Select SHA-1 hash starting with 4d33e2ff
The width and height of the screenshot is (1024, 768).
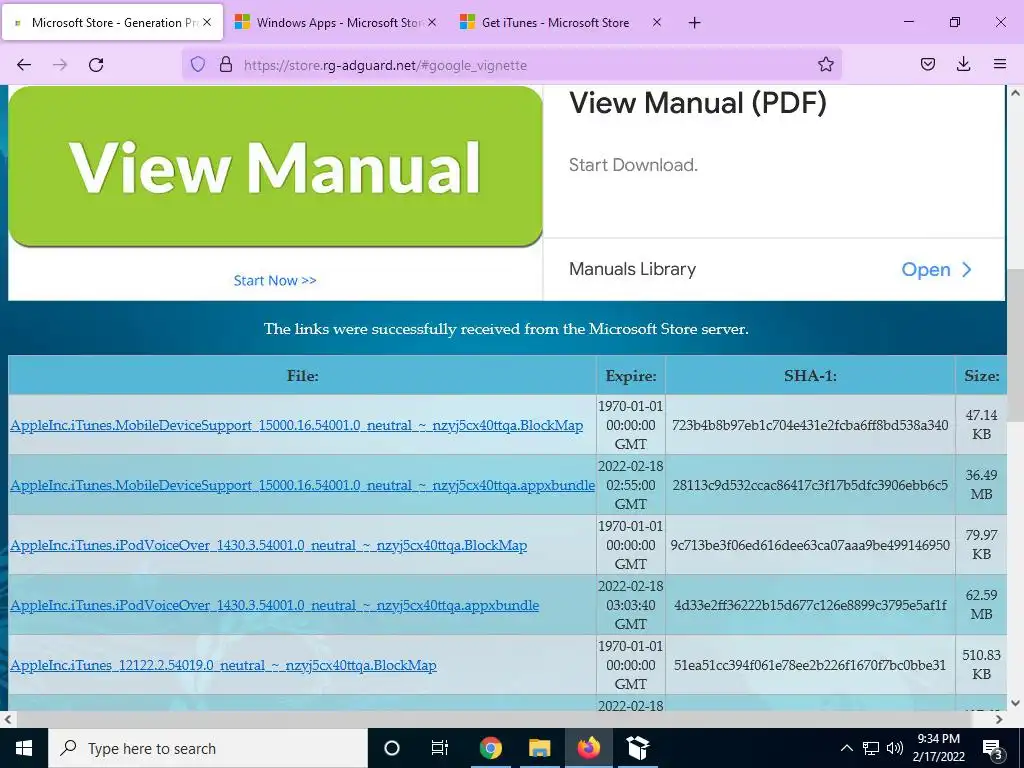click(x=810, y=605)
